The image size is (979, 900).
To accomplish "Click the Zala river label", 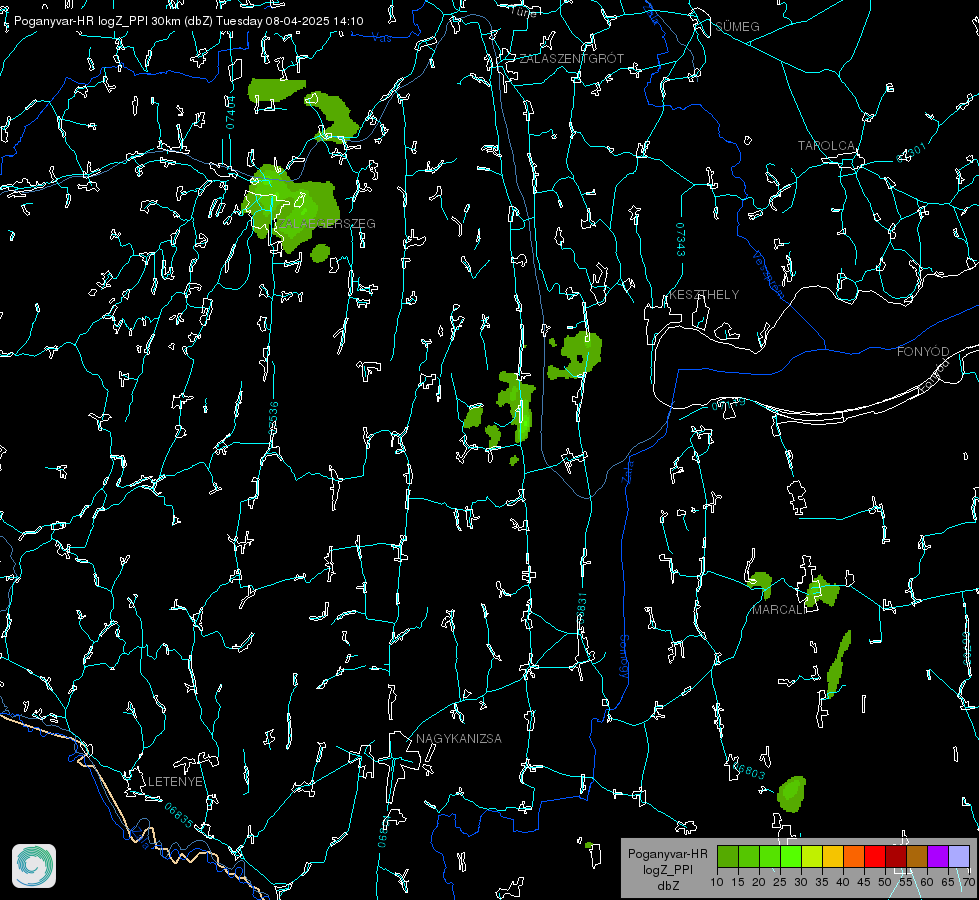I will point(628,470).
